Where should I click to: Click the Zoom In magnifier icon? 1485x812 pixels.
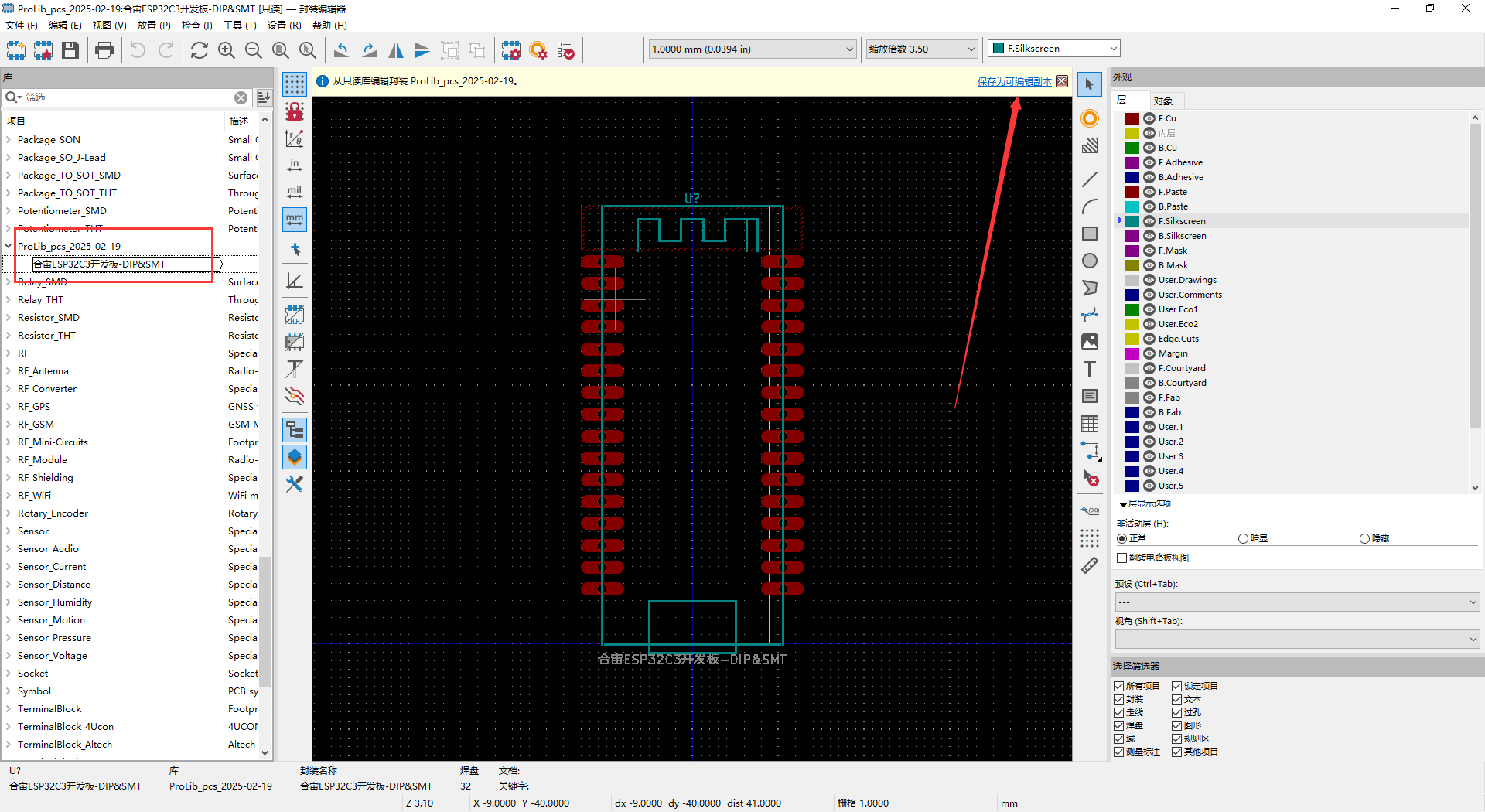227,50
